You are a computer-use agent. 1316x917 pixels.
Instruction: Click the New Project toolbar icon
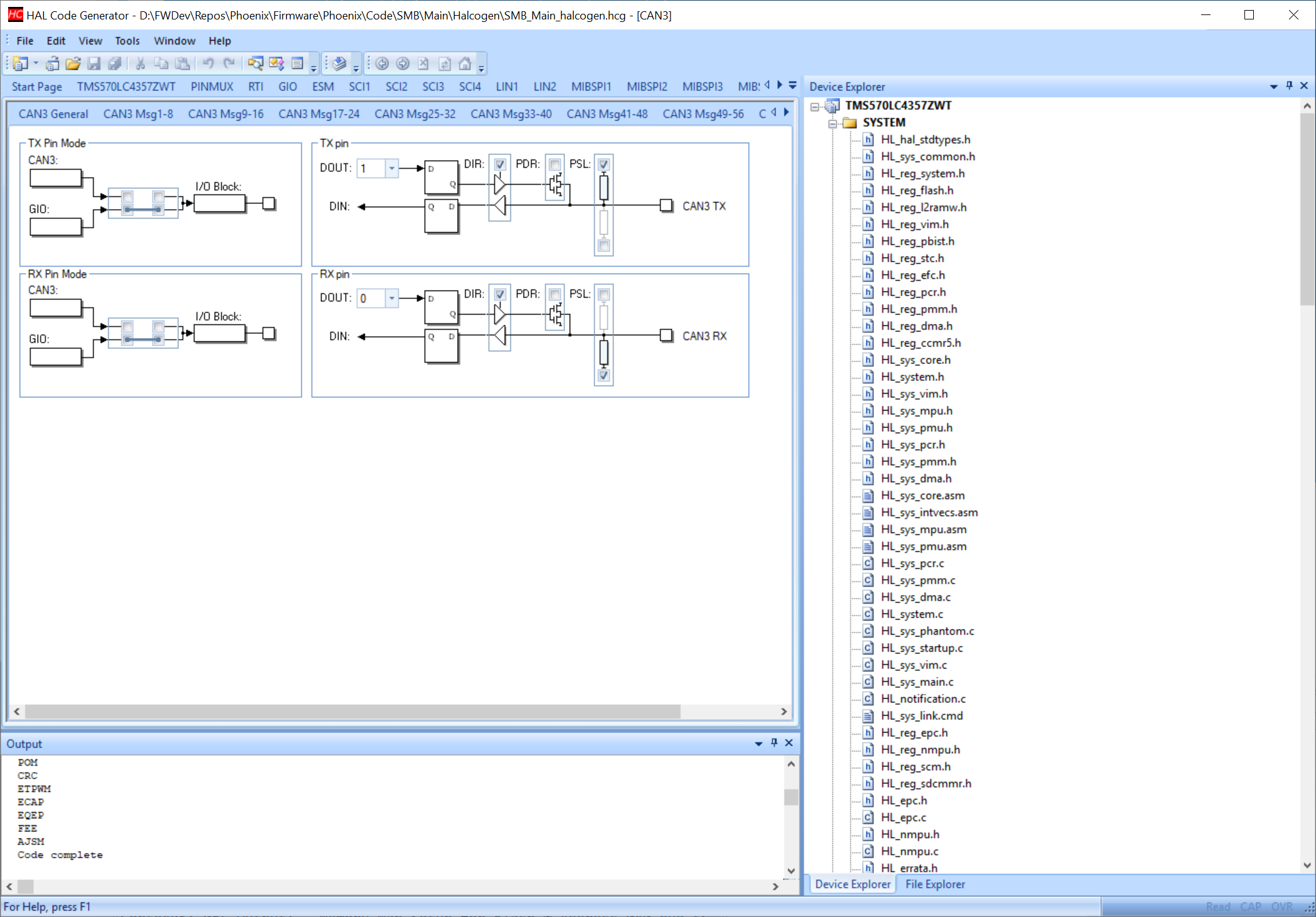pos(20,63)
